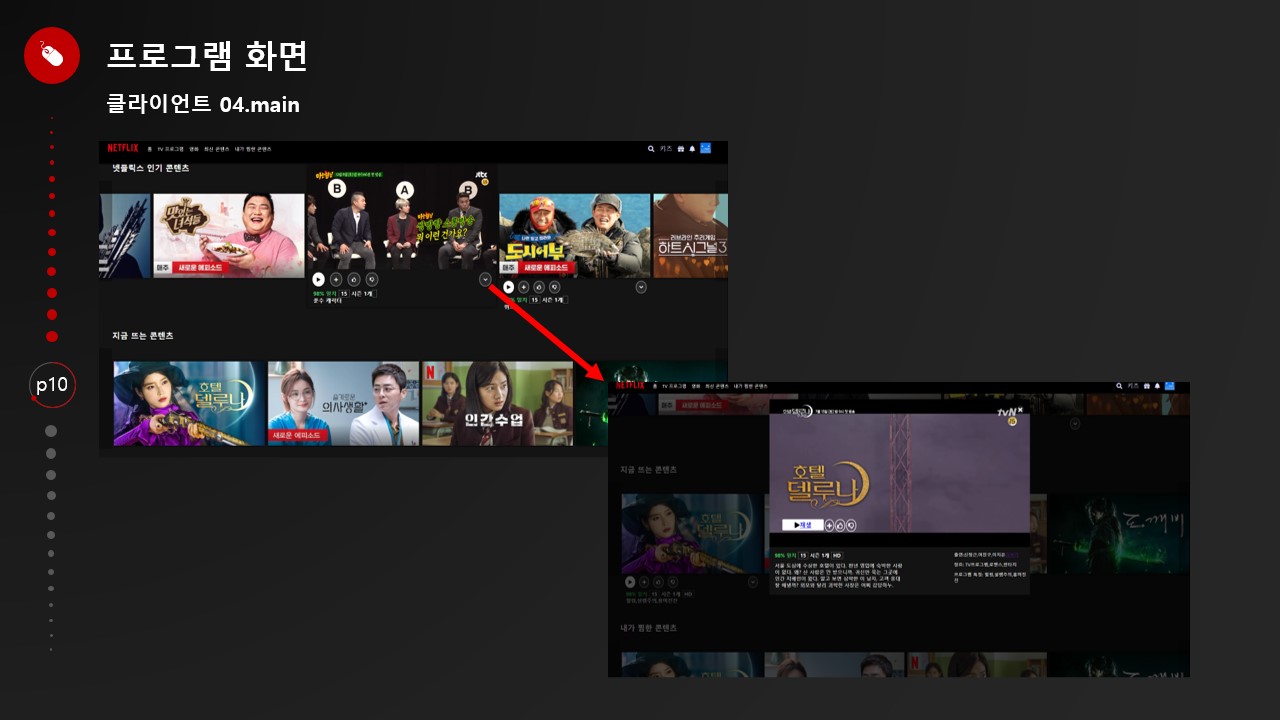Open the gift icon in detail screen header
Screen dimensions: 1280x720
point(1146,386)
